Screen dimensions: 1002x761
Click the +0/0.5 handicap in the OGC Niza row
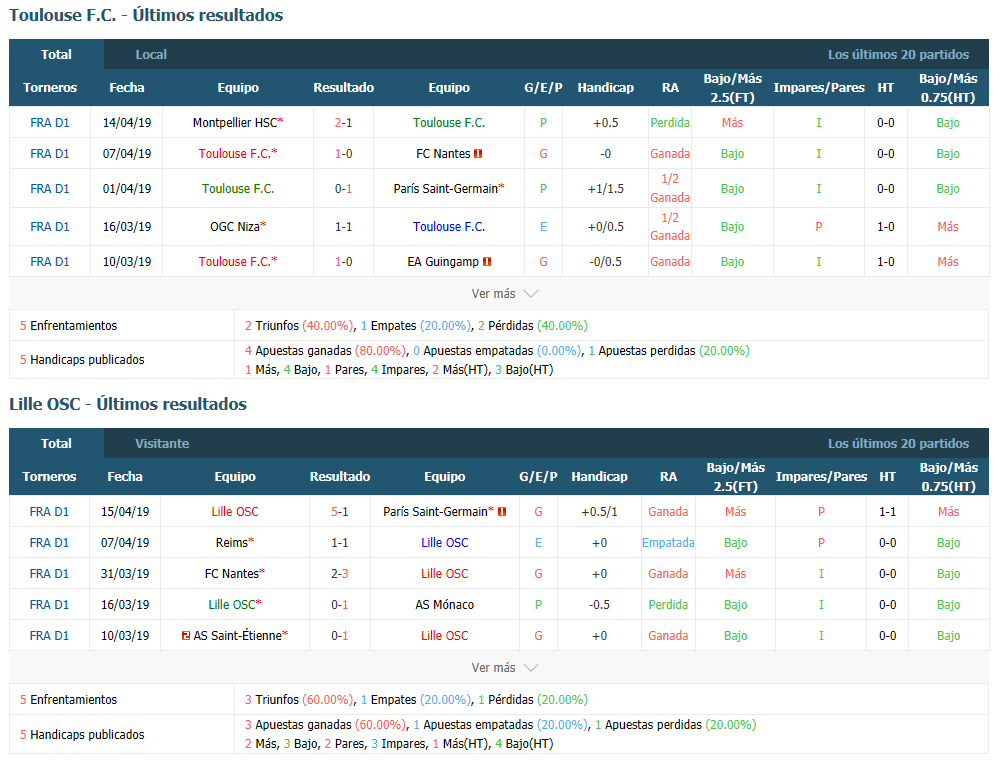pos(606,227)
